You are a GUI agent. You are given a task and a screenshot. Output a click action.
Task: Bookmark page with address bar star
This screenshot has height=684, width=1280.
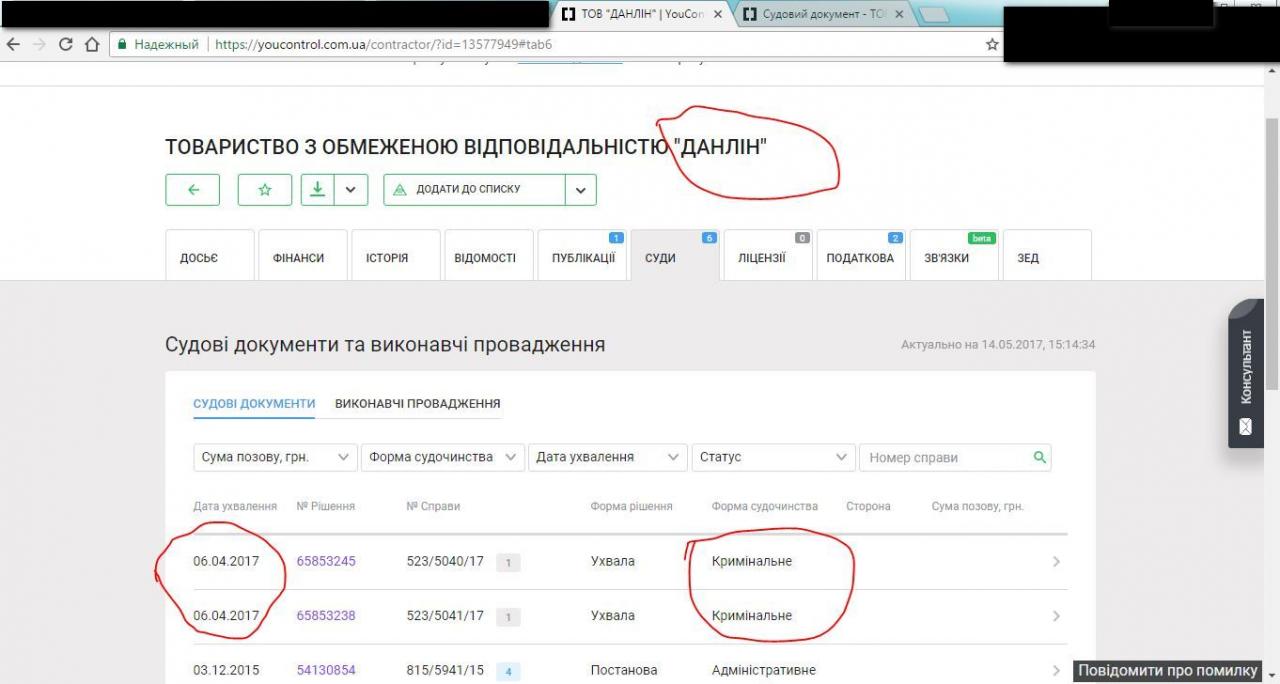(992, 44)
